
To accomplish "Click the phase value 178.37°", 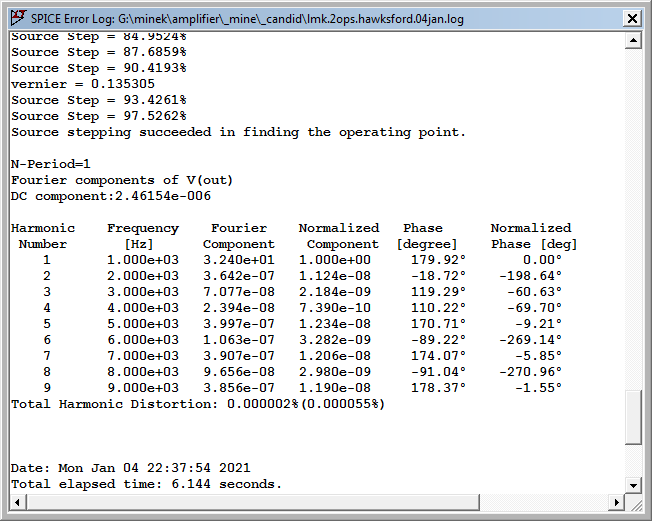I will click(x=438, y=388).
